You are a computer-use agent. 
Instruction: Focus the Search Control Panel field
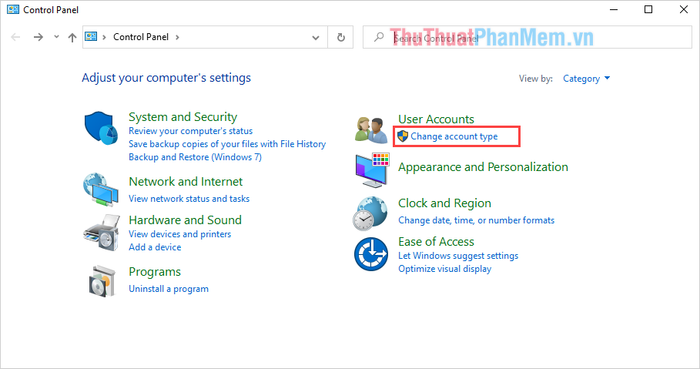[527, 37]
